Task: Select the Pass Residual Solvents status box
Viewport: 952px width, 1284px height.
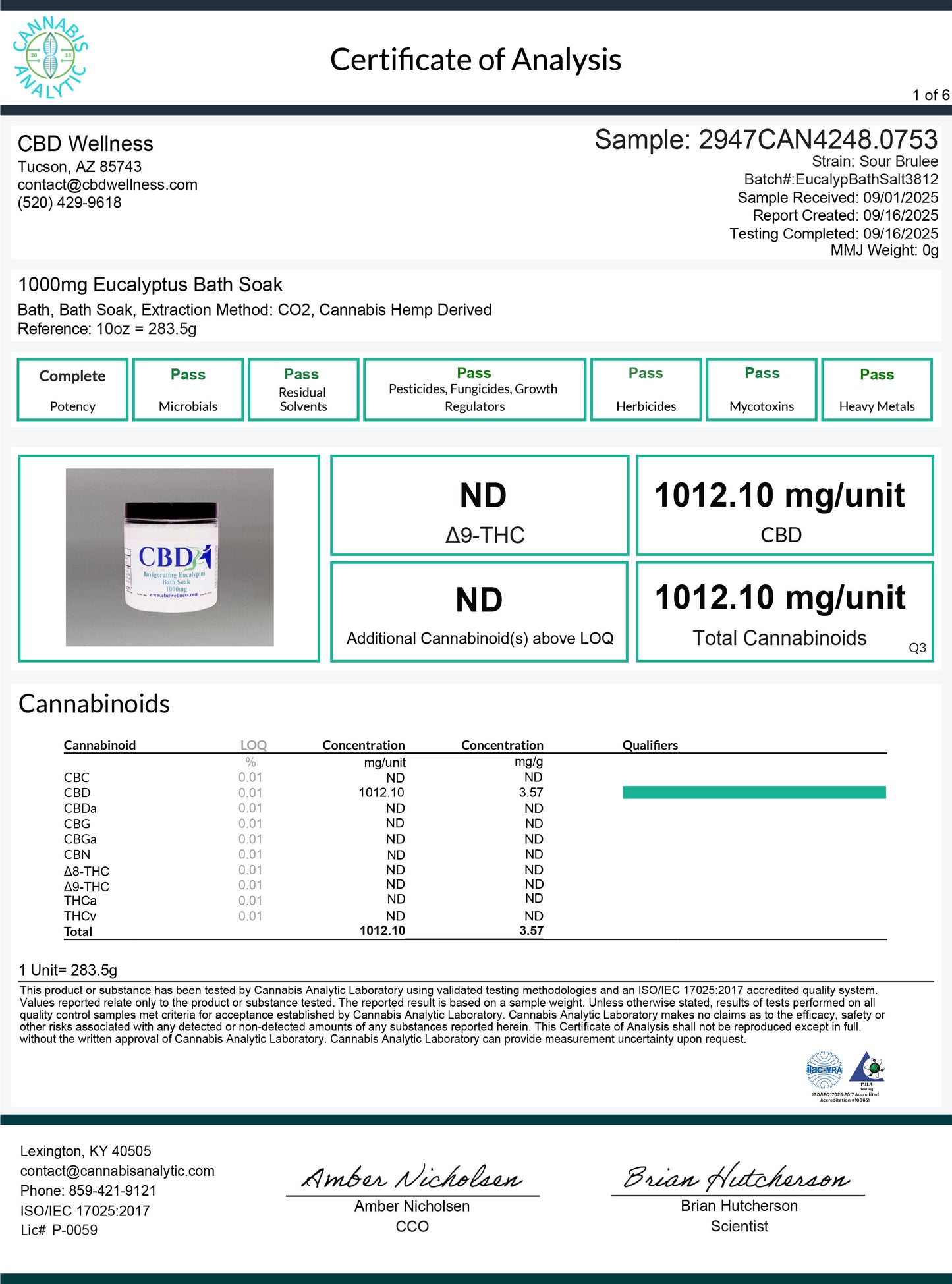Action: tap(304, 389)
